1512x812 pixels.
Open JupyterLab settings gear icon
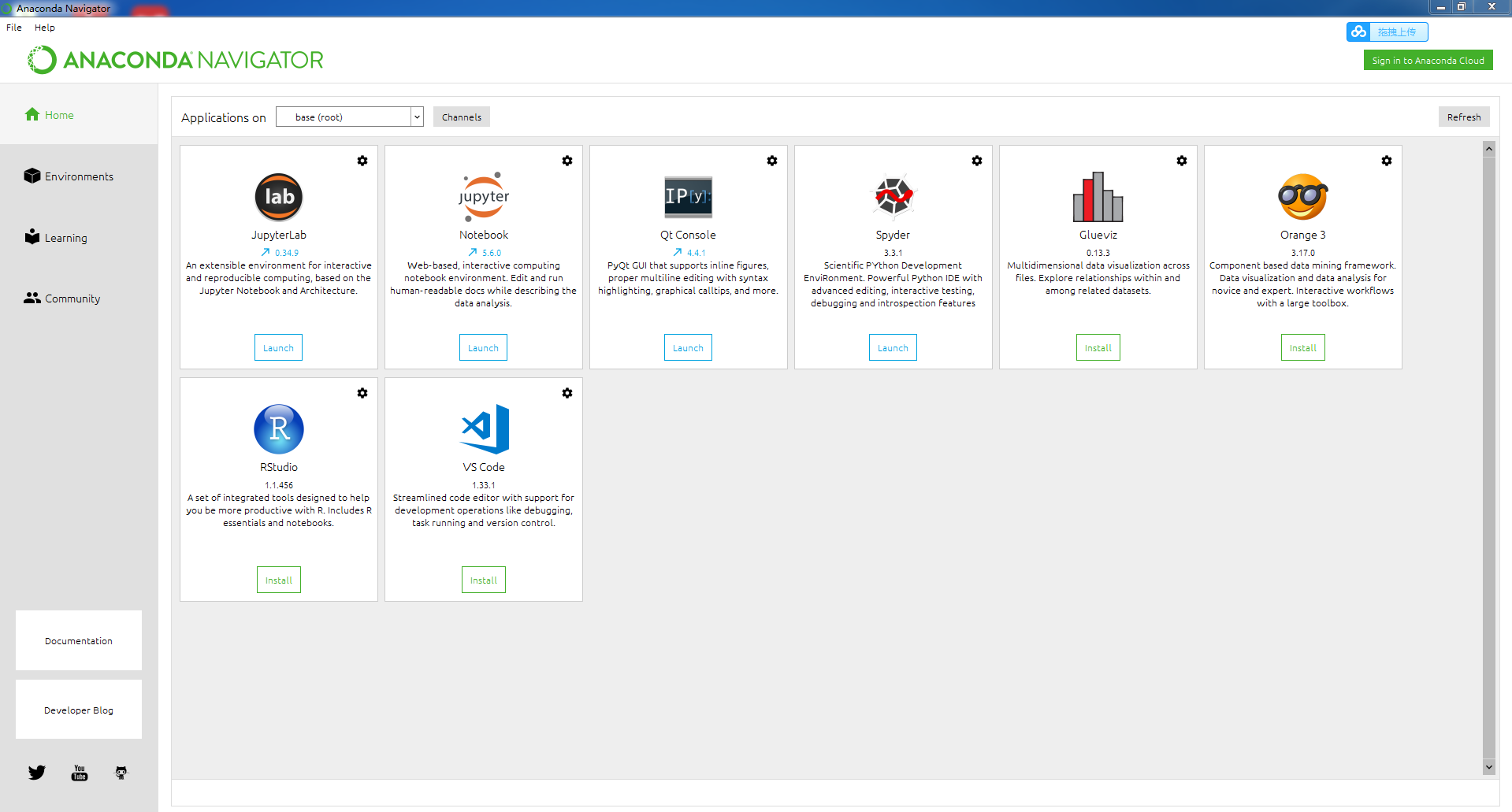point(362,161)
